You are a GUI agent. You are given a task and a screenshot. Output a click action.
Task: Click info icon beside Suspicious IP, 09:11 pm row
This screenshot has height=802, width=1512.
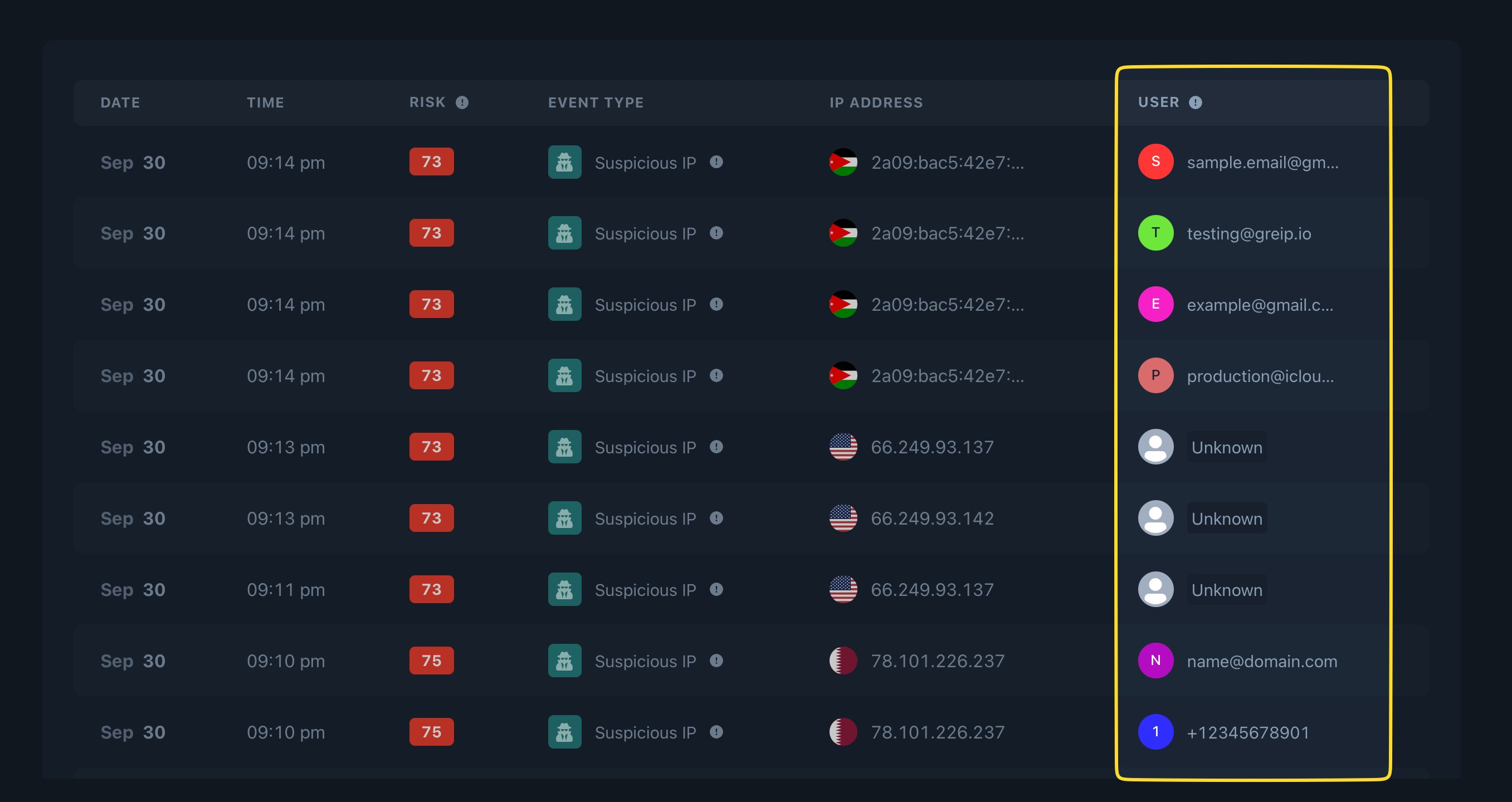715,589
